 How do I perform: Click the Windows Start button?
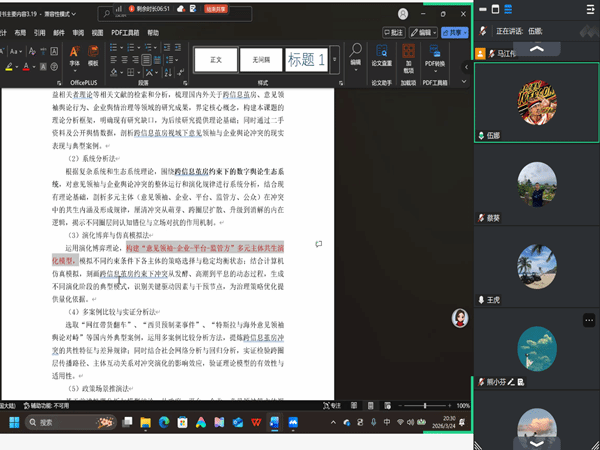click(15, 423)
